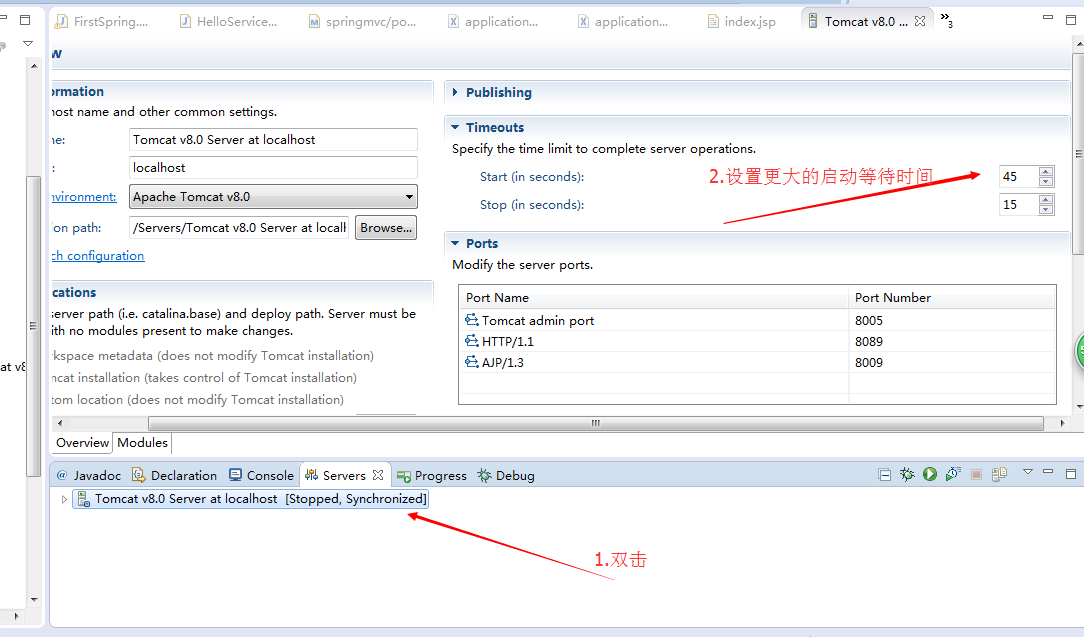Minimize the editor area
Screen dimensions: 1084x637
1048,17
